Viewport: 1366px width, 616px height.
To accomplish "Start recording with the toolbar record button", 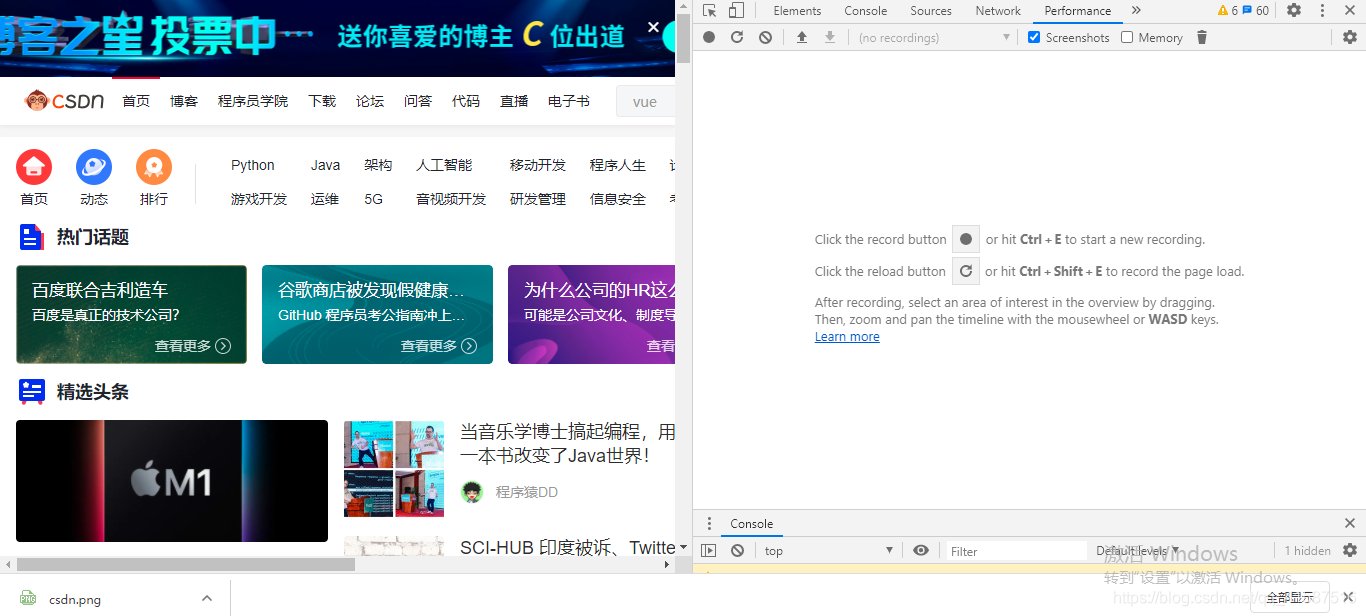I will (x=709, y=37).
